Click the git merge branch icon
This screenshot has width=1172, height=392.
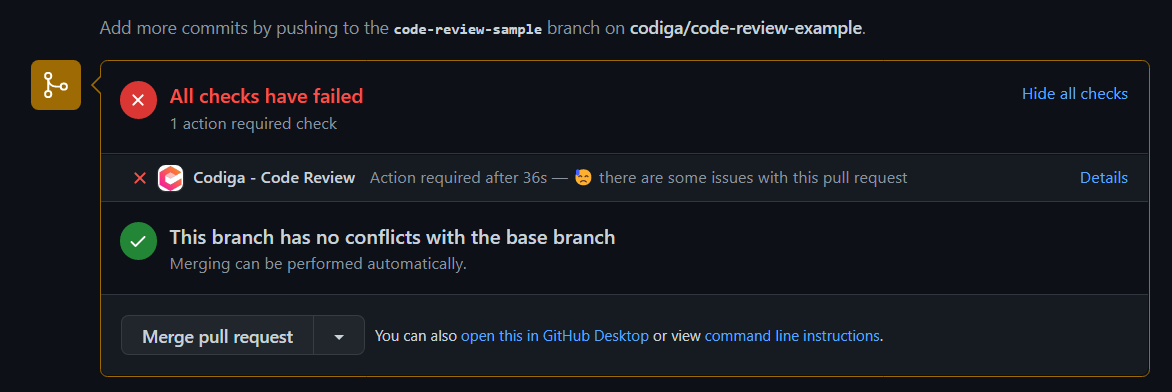pos(56,85)
